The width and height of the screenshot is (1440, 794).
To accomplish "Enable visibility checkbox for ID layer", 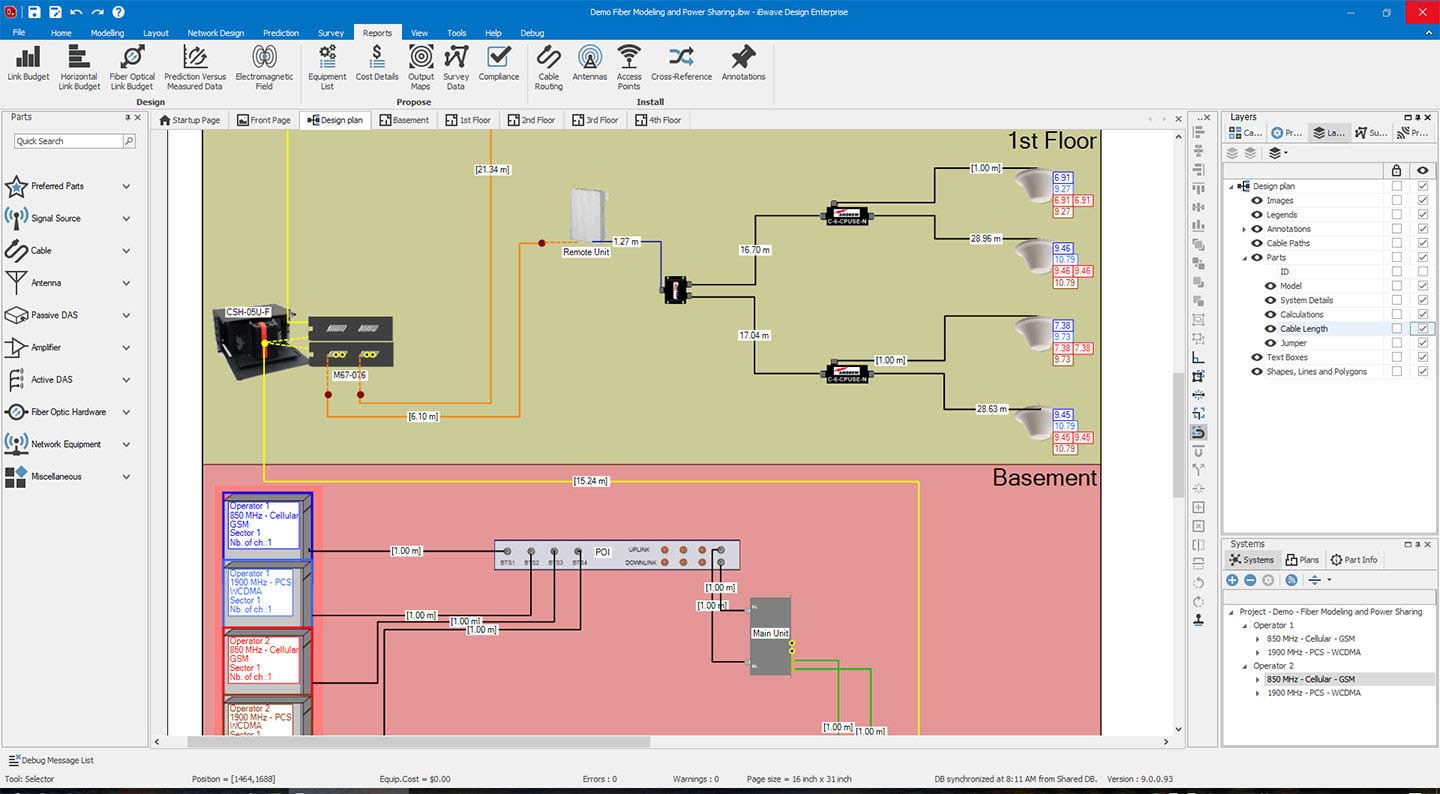I will coord(1423,271).
